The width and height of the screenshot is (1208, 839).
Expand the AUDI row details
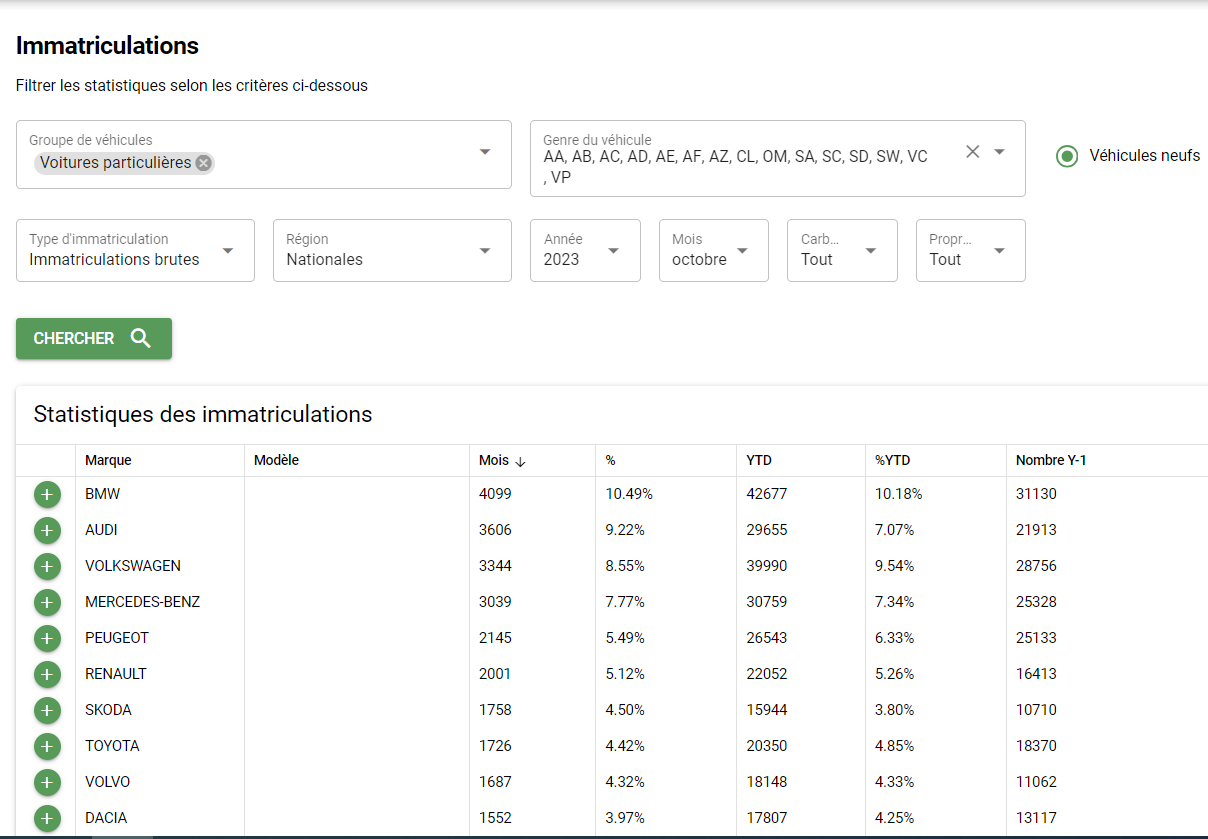pos(47,531)
